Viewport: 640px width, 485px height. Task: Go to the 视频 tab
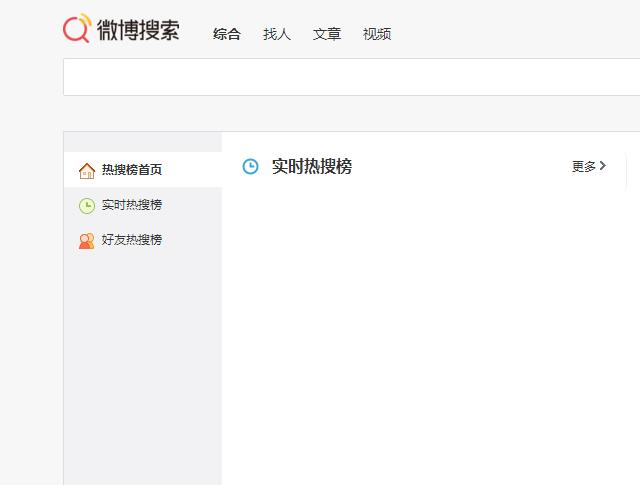coord(377,34)
